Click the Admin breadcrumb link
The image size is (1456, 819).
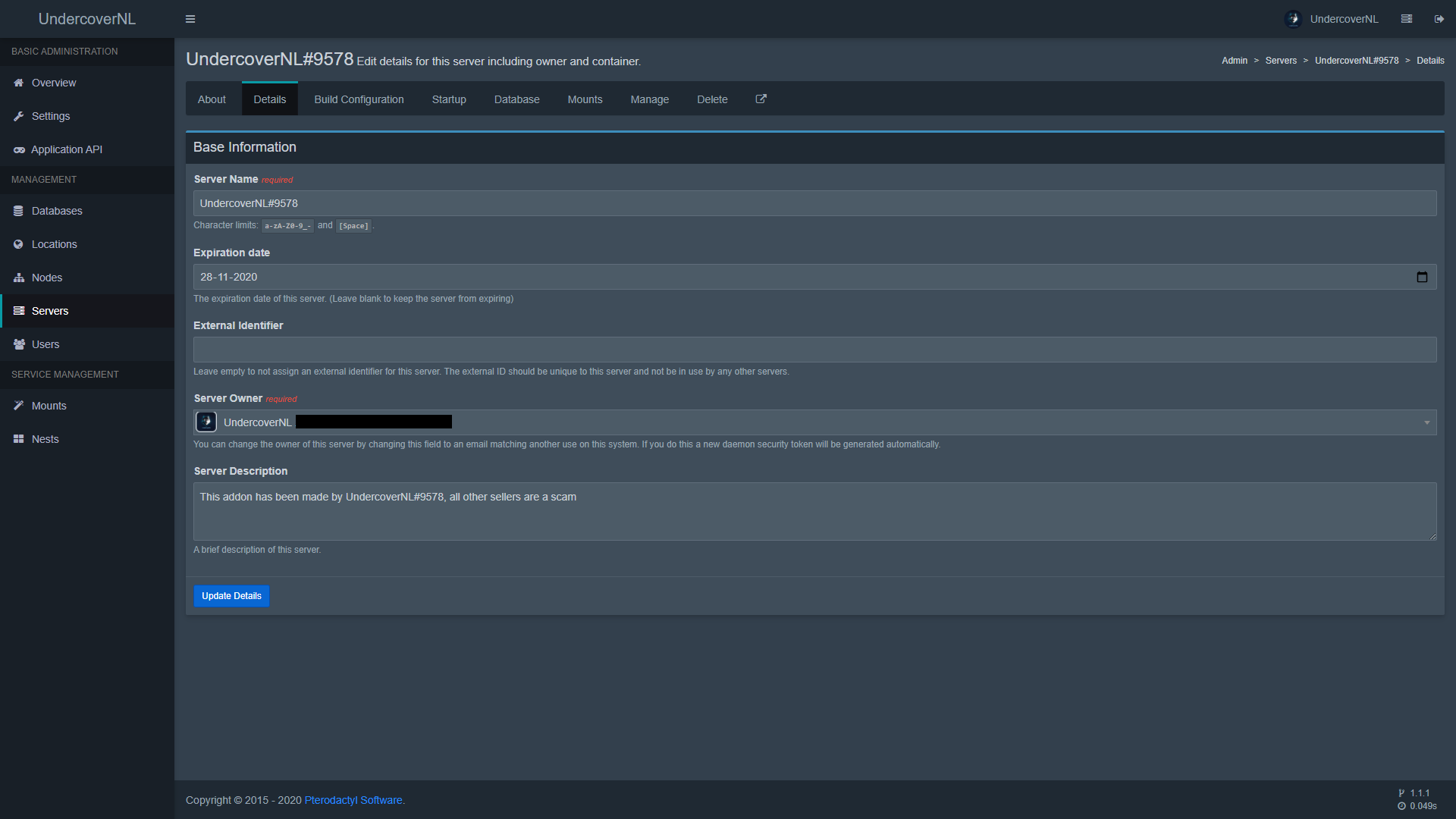coord(1234,61)
